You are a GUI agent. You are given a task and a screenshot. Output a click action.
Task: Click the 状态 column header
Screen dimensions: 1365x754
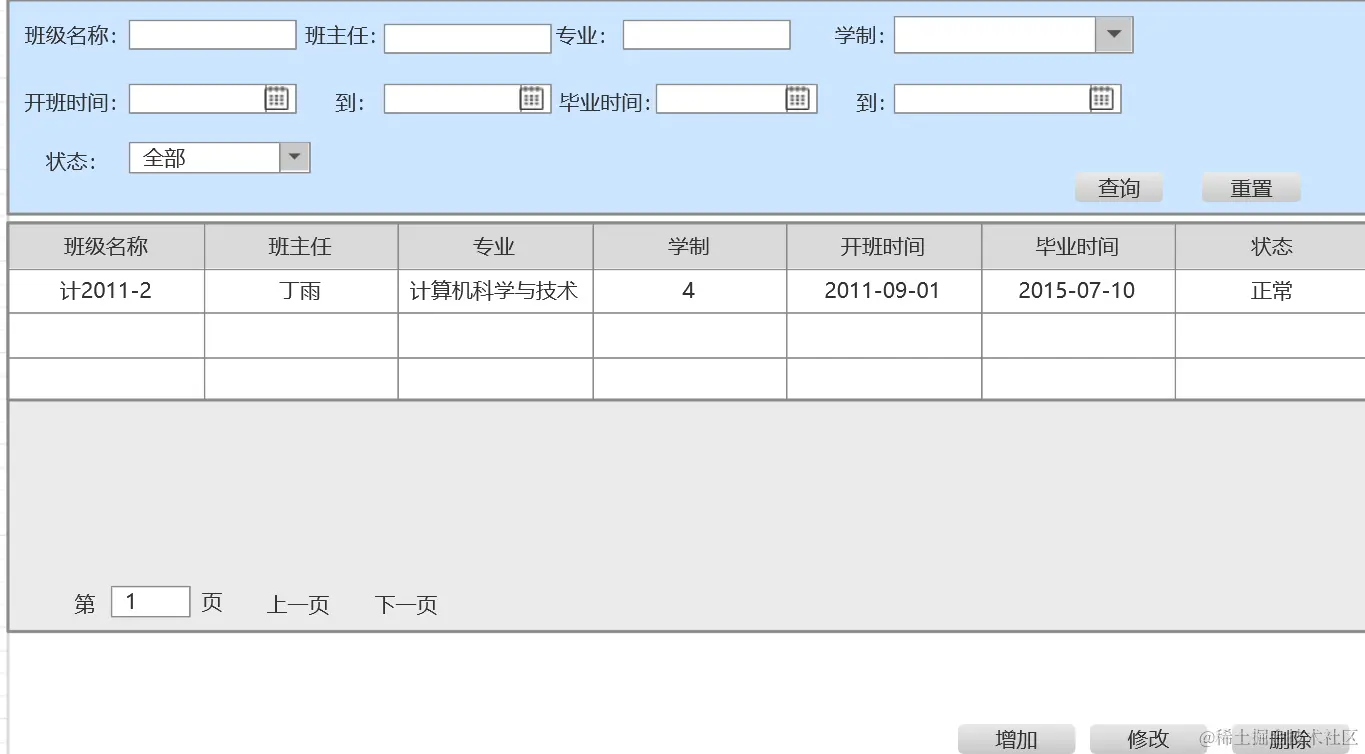1271,246
